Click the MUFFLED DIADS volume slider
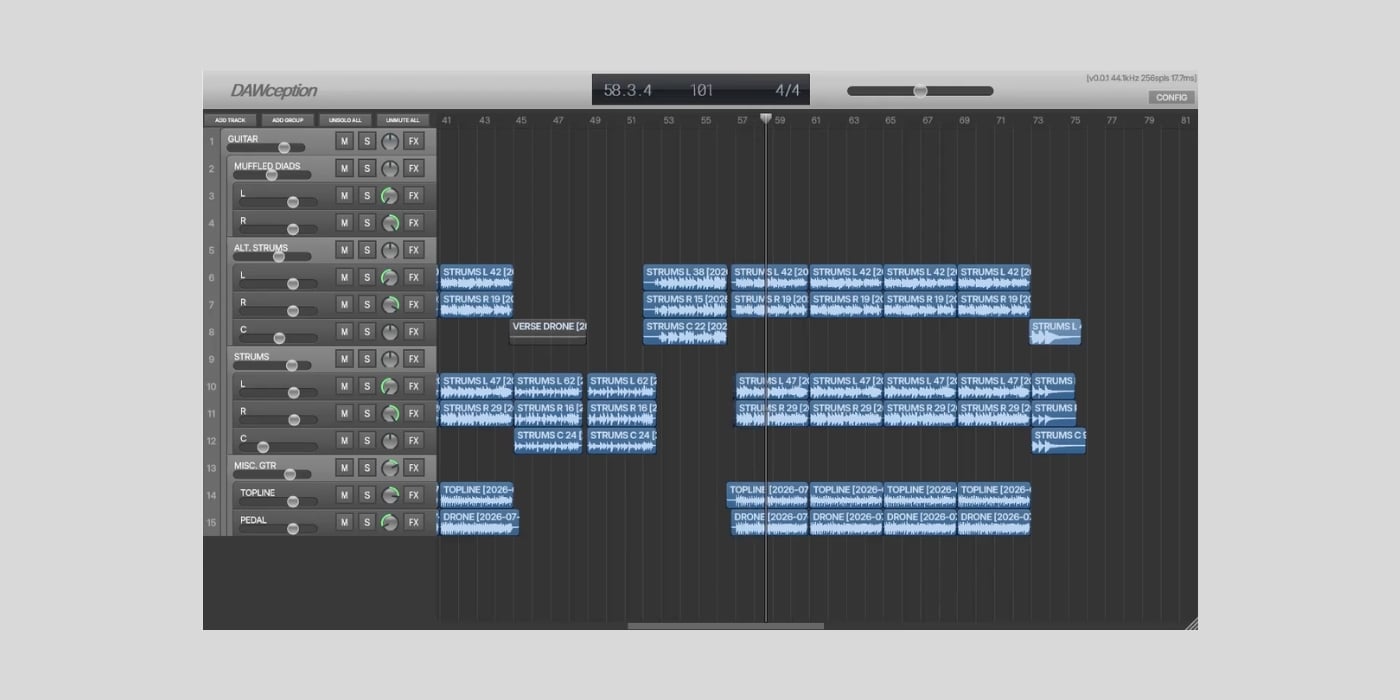Viewport: 1400px width, 700px height. (272, 175)
